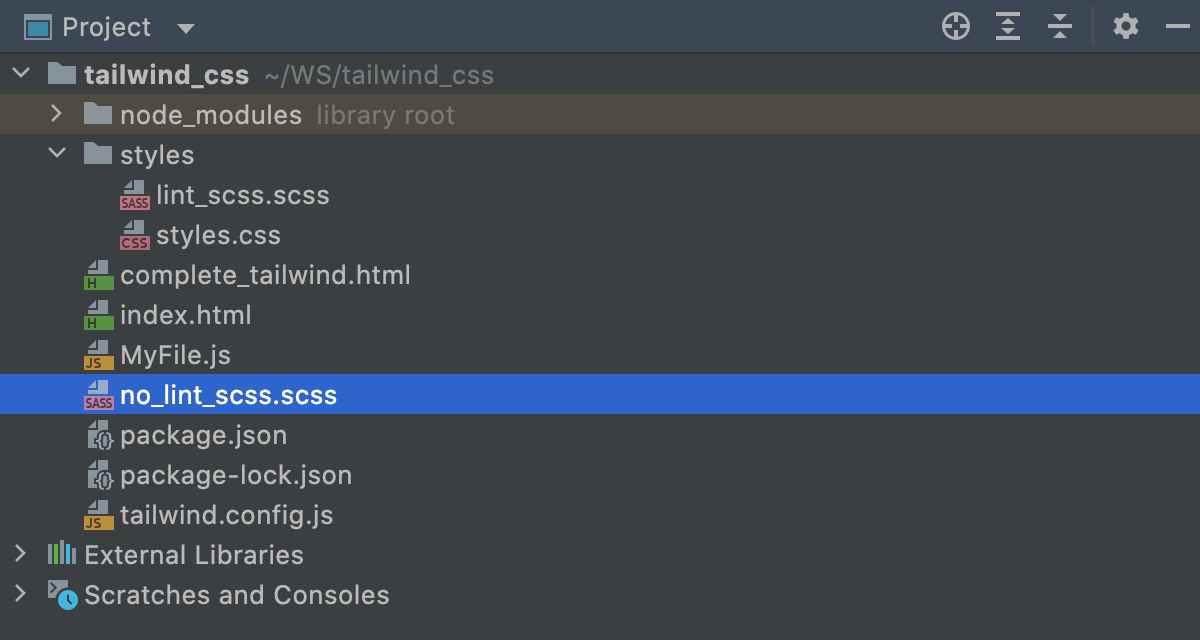Select tailwind.config.js in the tree
1200x640 pixels.
pyautogui.click(x=226, y=515)
